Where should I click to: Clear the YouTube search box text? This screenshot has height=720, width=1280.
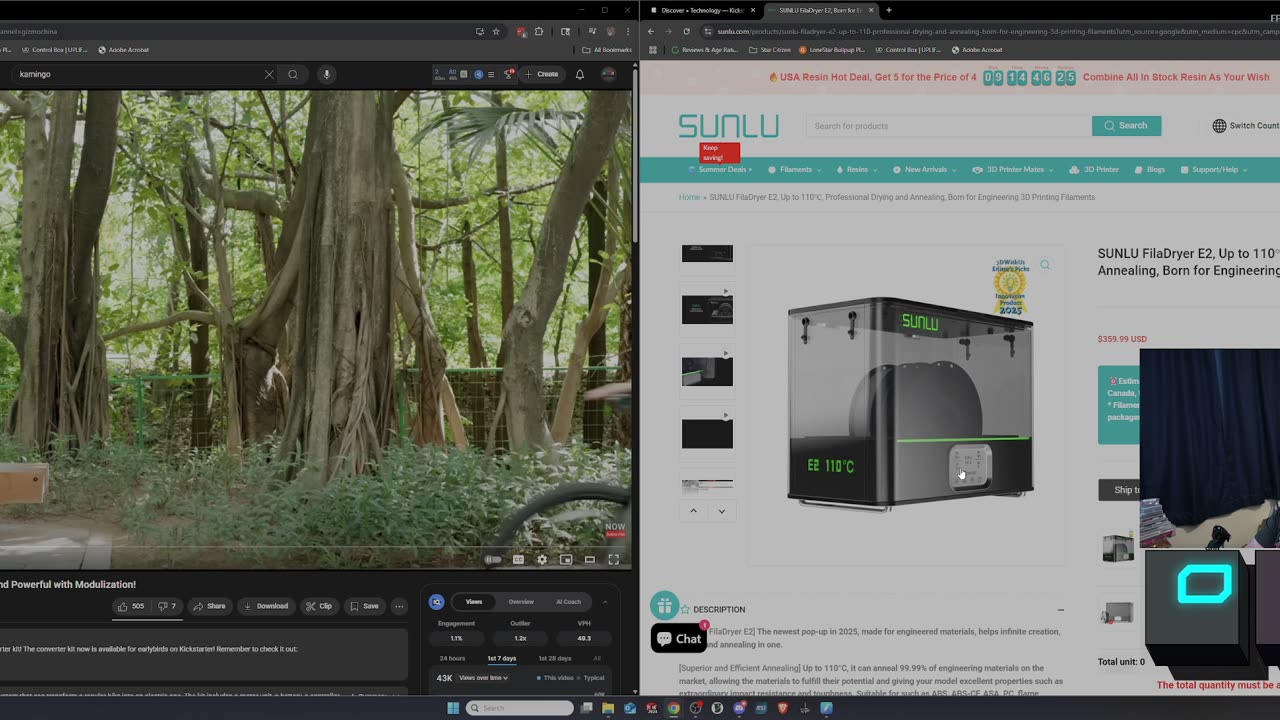tap(269, 74)
